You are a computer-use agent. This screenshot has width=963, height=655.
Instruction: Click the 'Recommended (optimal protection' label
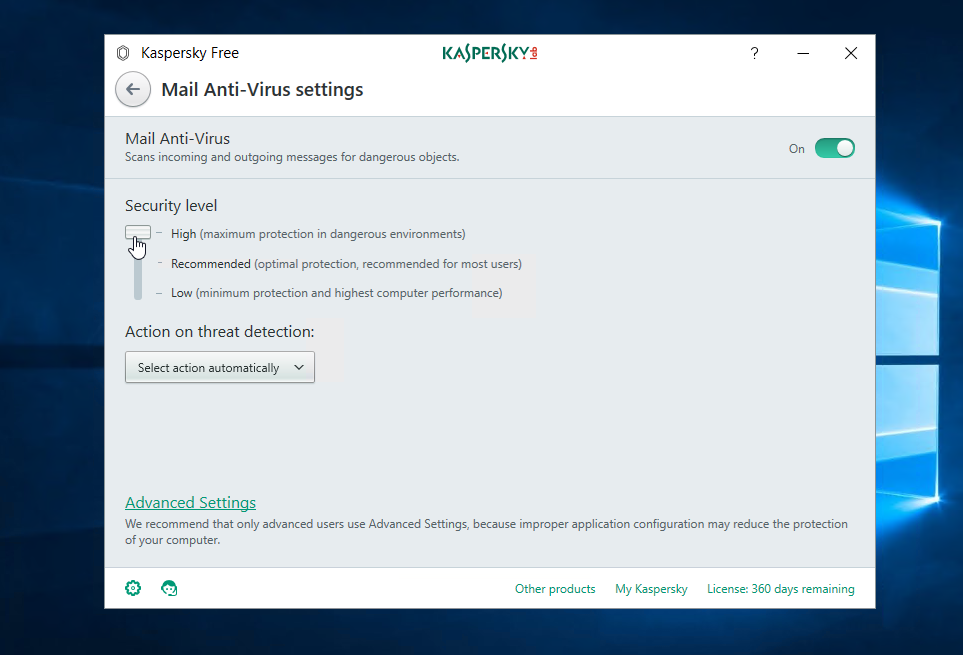[346, 264]
